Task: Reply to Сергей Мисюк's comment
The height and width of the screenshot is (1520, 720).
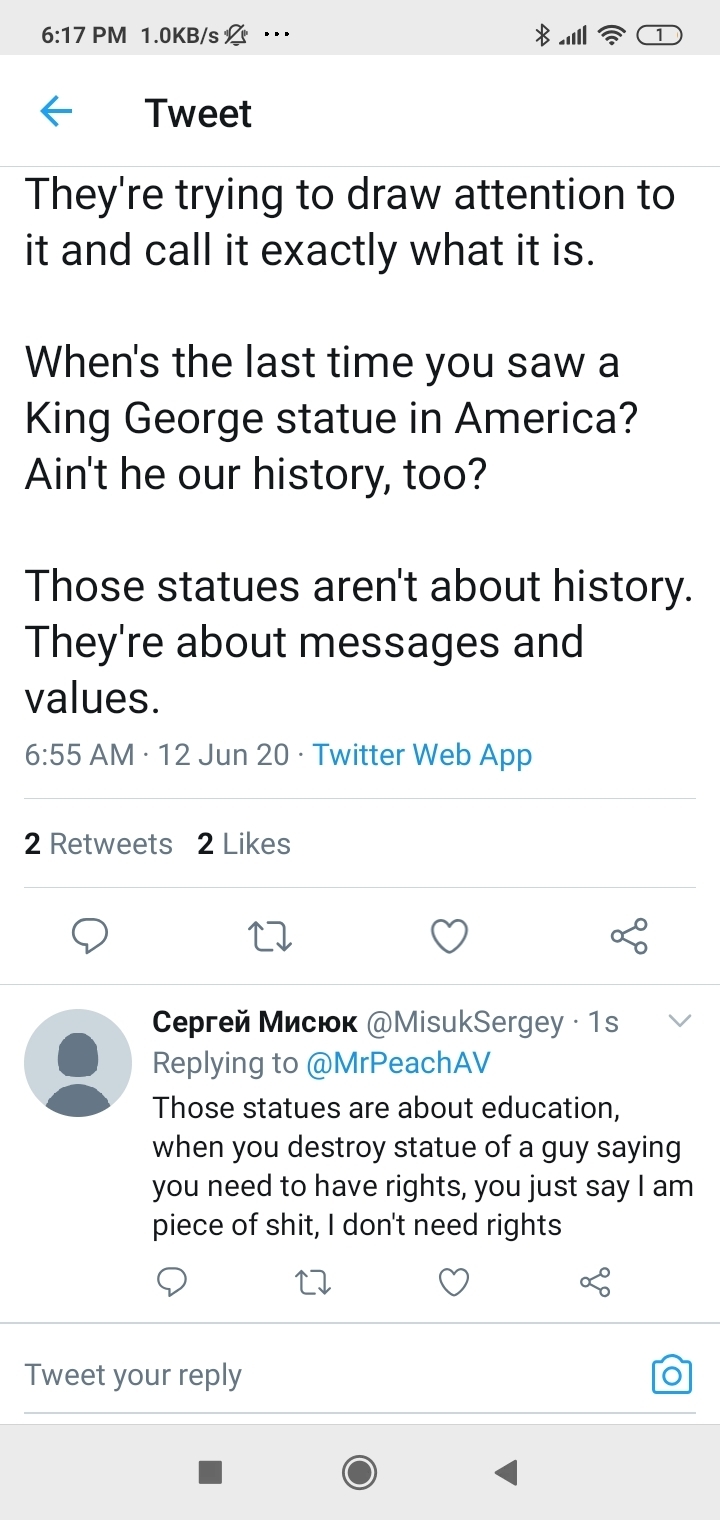Action: coord(173,1281)
